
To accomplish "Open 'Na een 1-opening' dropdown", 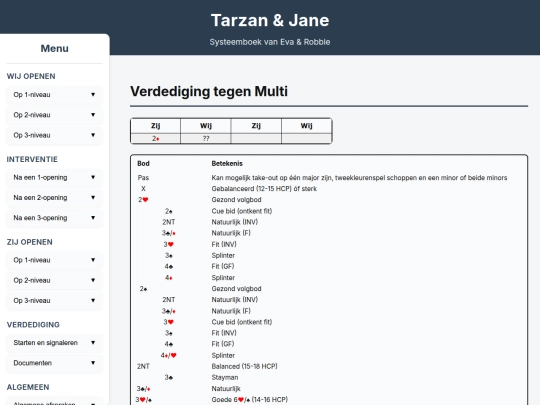I will pyautogui.click(x=54, y=177).
